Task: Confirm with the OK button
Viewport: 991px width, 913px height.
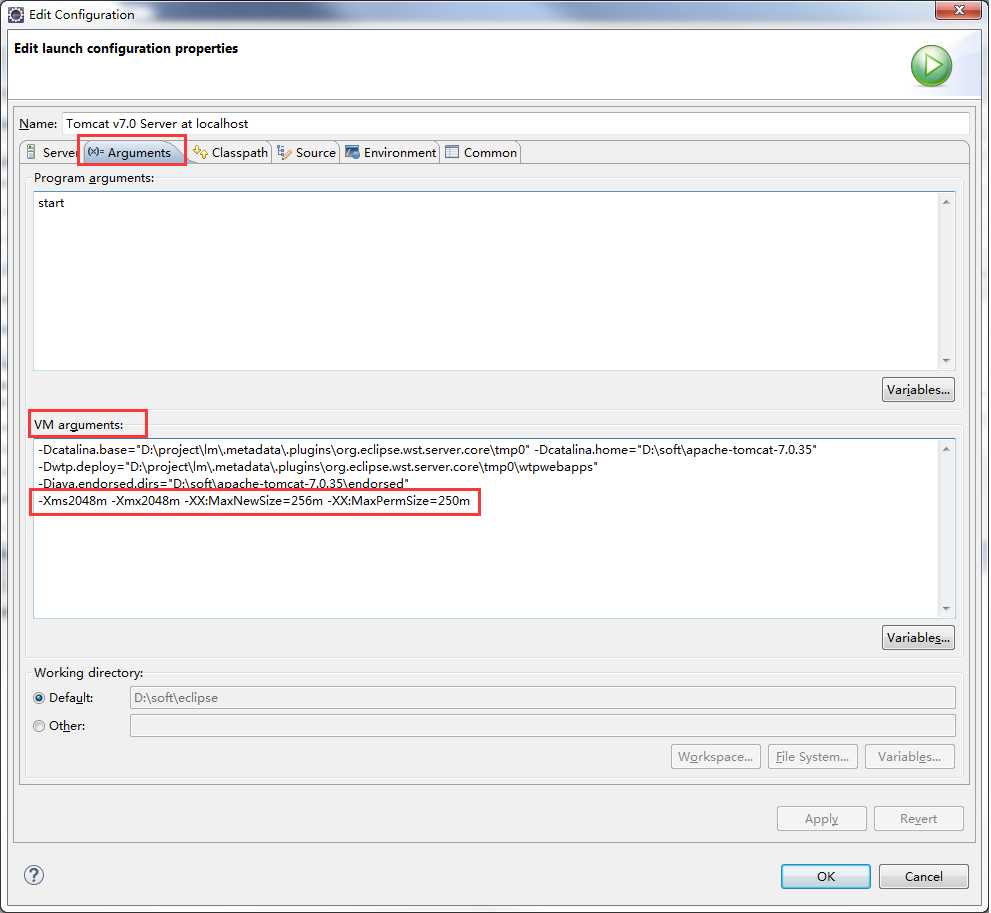Action: pyautogui.click(x=825, y=876)
